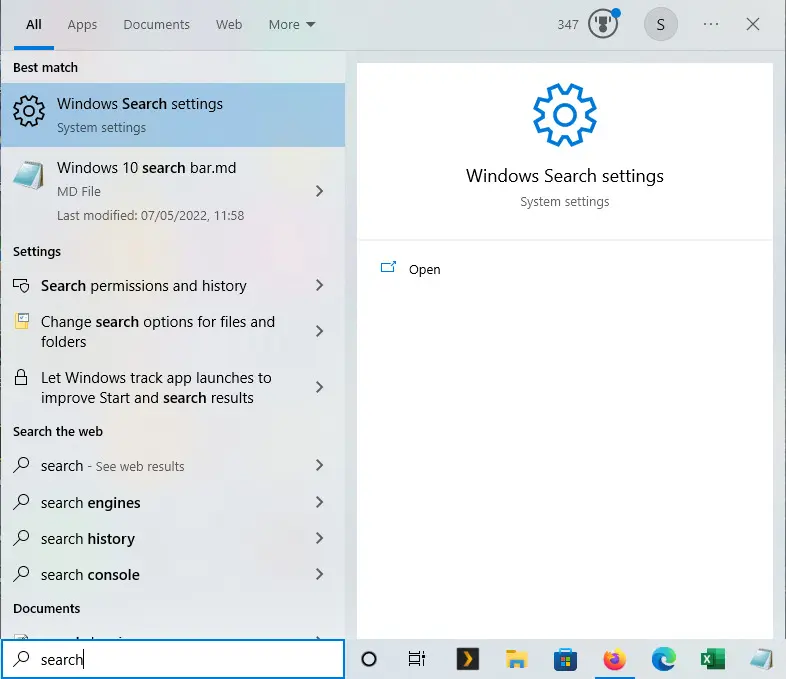The width and height of the screenshot is (786, 679).
Task: Click the S account avatar
Action: (x=661, y=24)
